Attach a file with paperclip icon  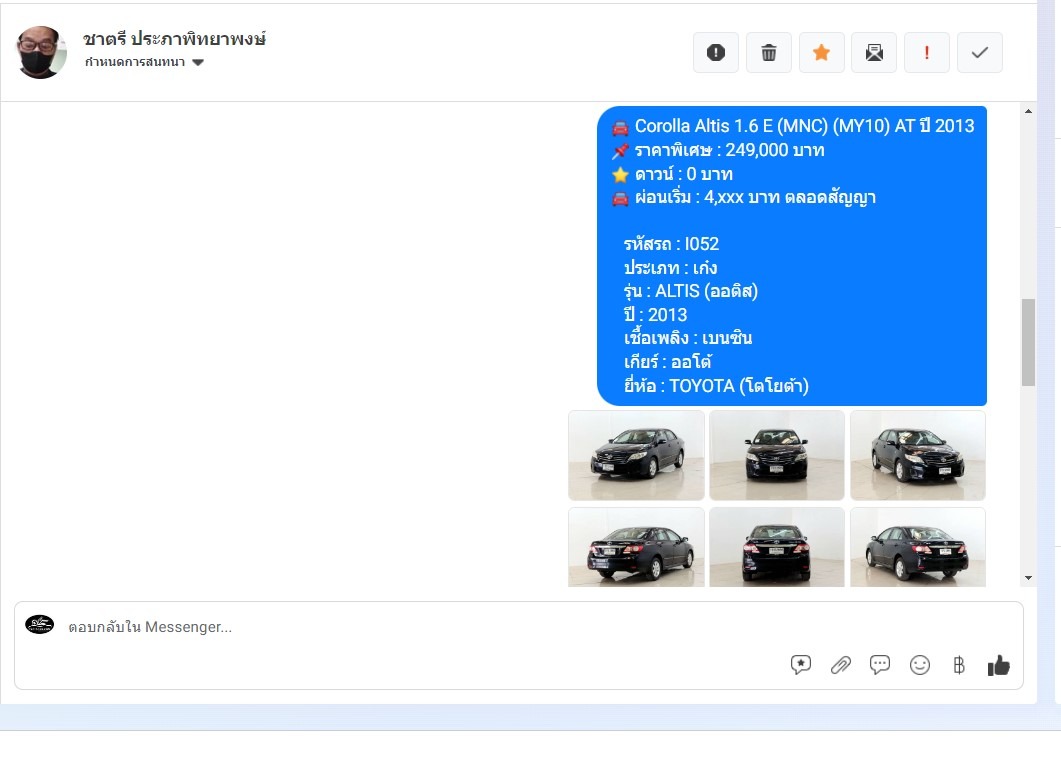click(x=840, y=665)
